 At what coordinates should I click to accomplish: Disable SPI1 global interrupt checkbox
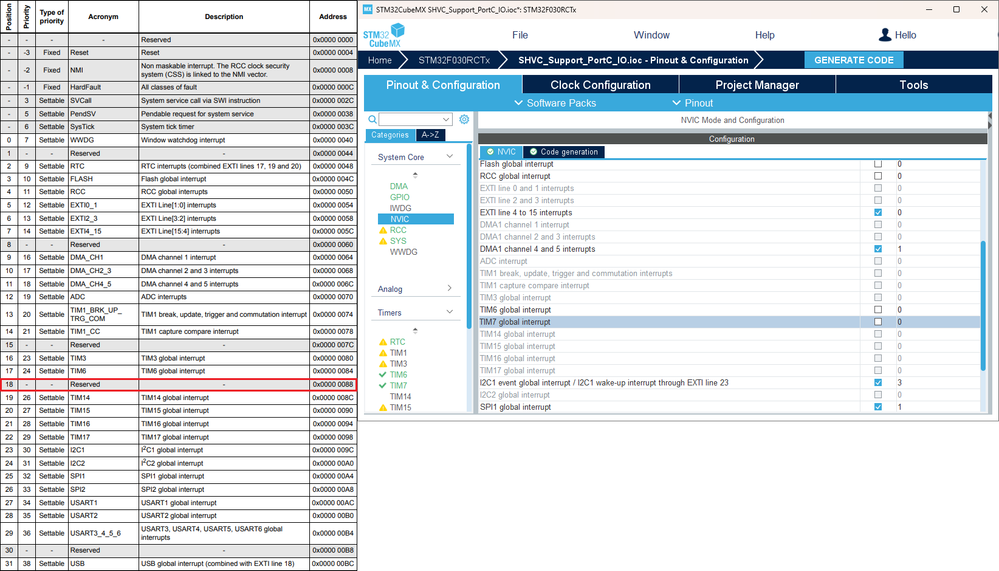pos(878,407)
